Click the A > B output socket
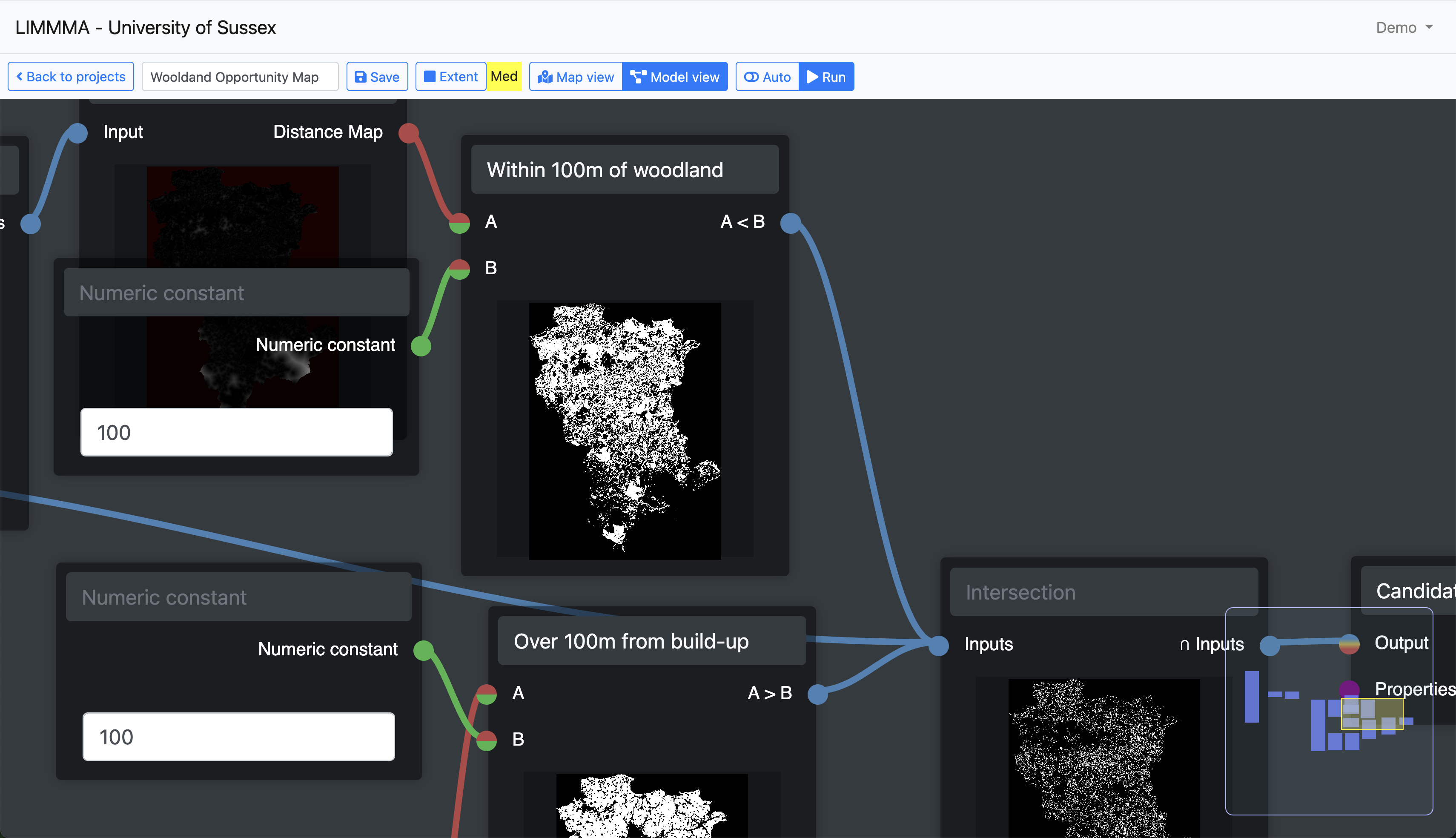This screenshot has width=1456, height=838. coord(817,694)
